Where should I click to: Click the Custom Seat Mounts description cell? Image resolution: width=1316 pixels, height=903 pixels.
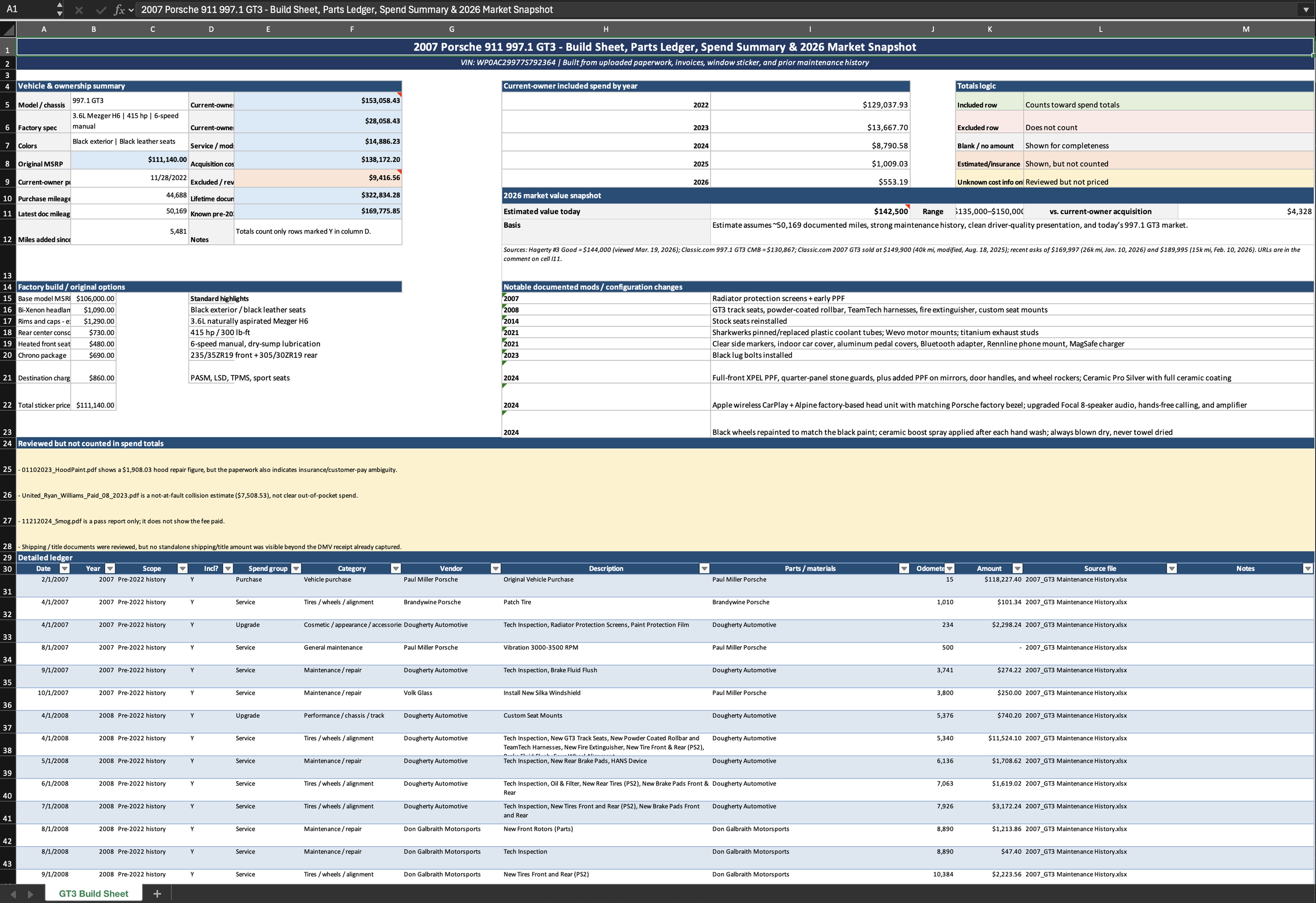(606, 722)
